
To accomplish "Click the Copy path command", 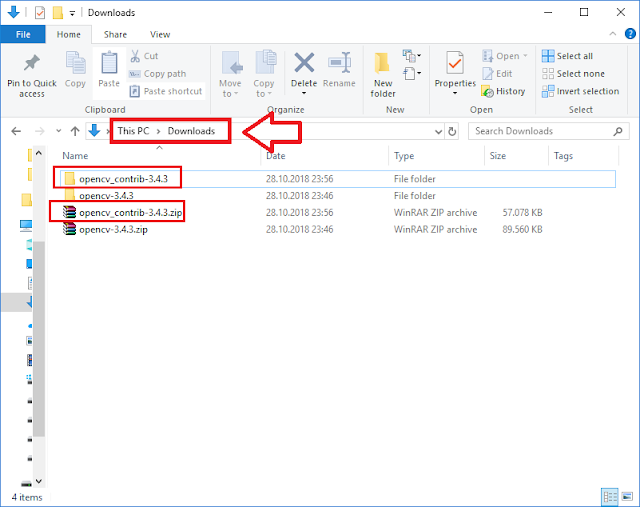I will 158,74.
